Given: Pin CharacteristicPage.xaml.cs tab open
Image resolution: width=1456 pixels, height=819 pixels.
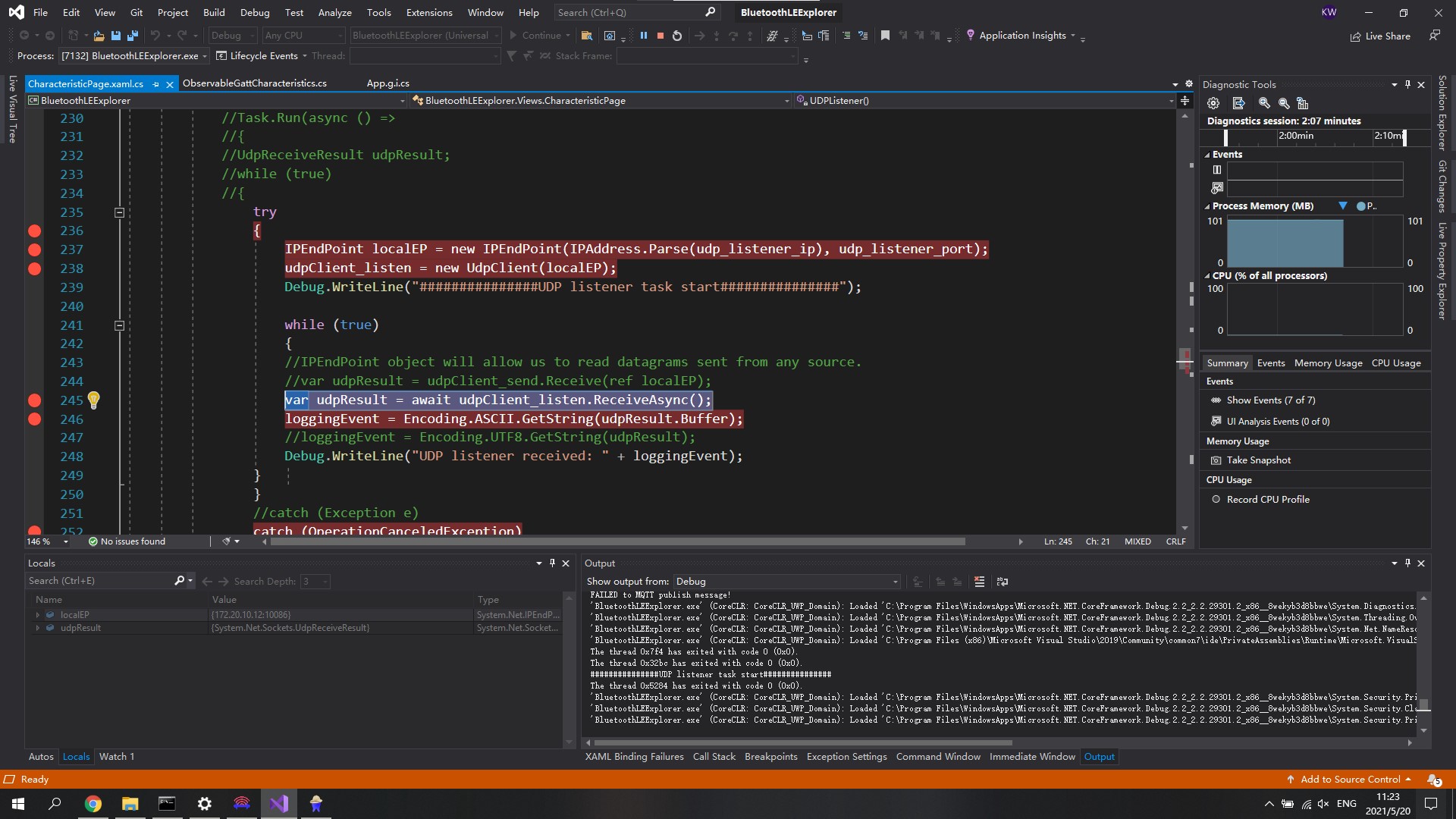Looking at the screenshot, I should point(155,84).
